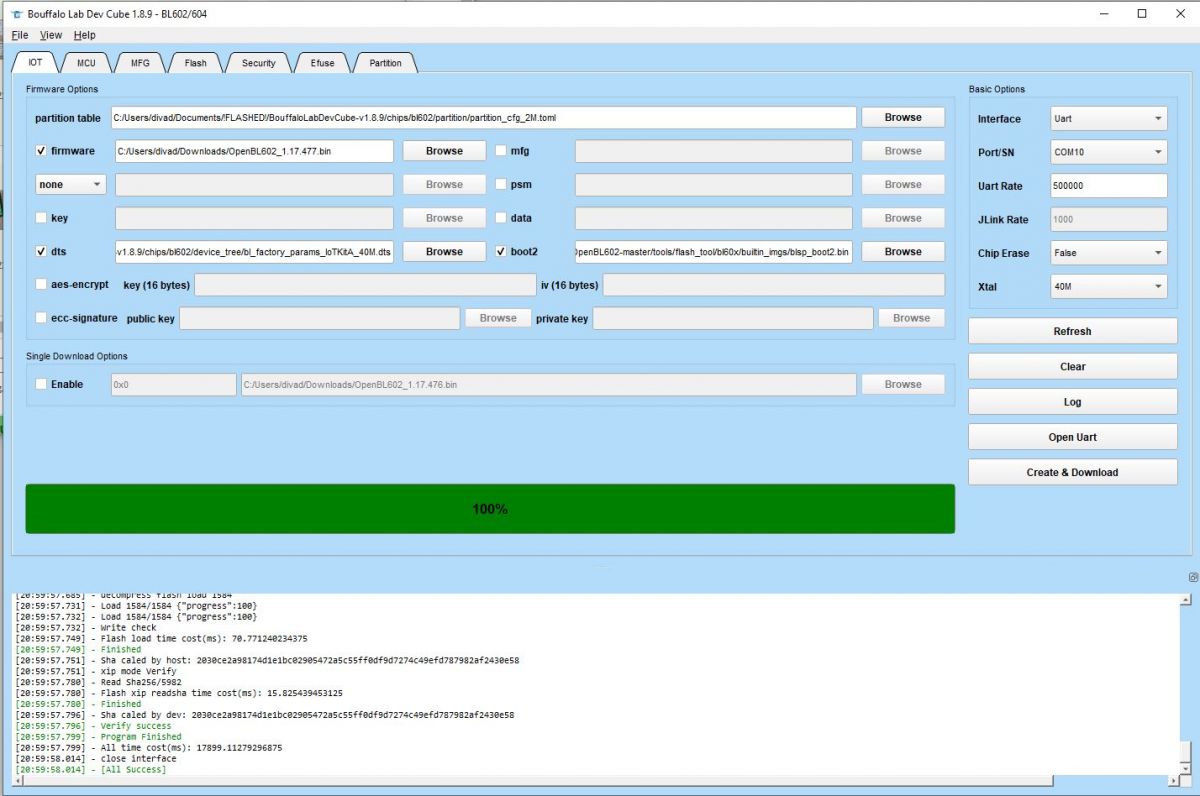
Task: Browse for the dts file
Action: click(444, 251)
